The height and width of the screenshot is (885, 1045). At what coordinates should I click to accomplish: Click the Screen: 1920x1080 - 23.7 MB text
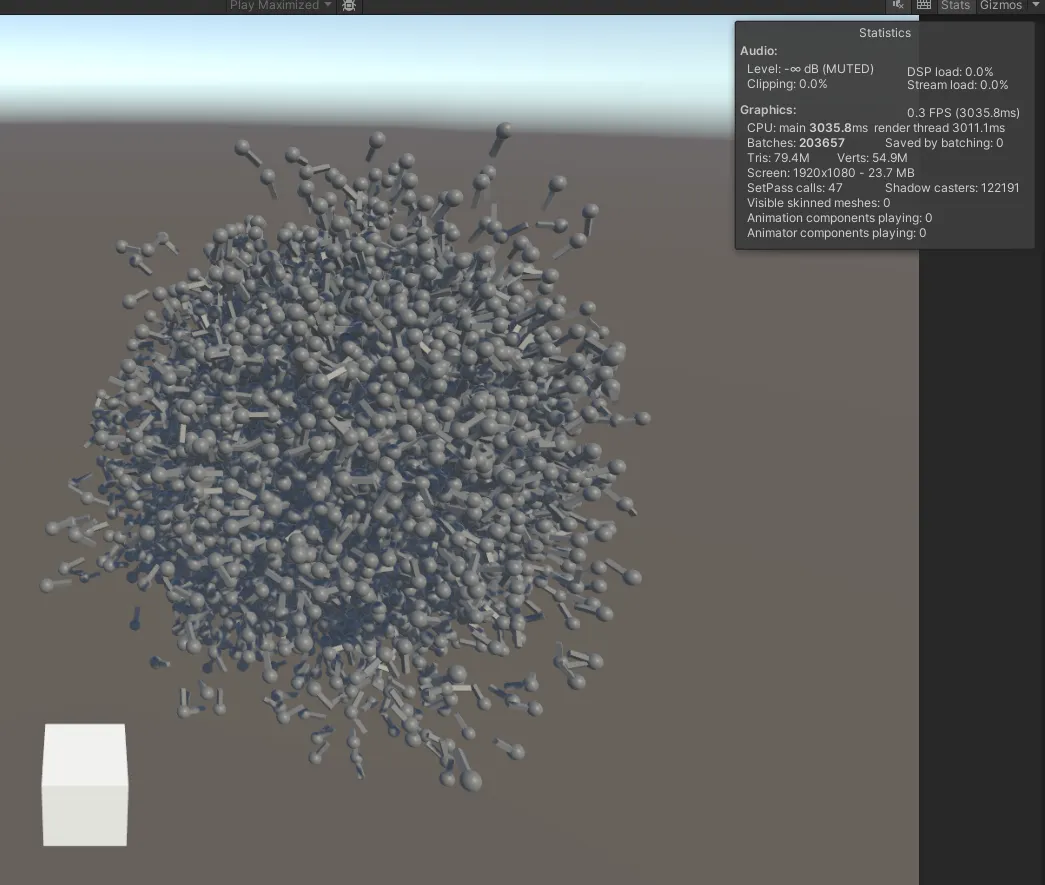tap(830, 173)
